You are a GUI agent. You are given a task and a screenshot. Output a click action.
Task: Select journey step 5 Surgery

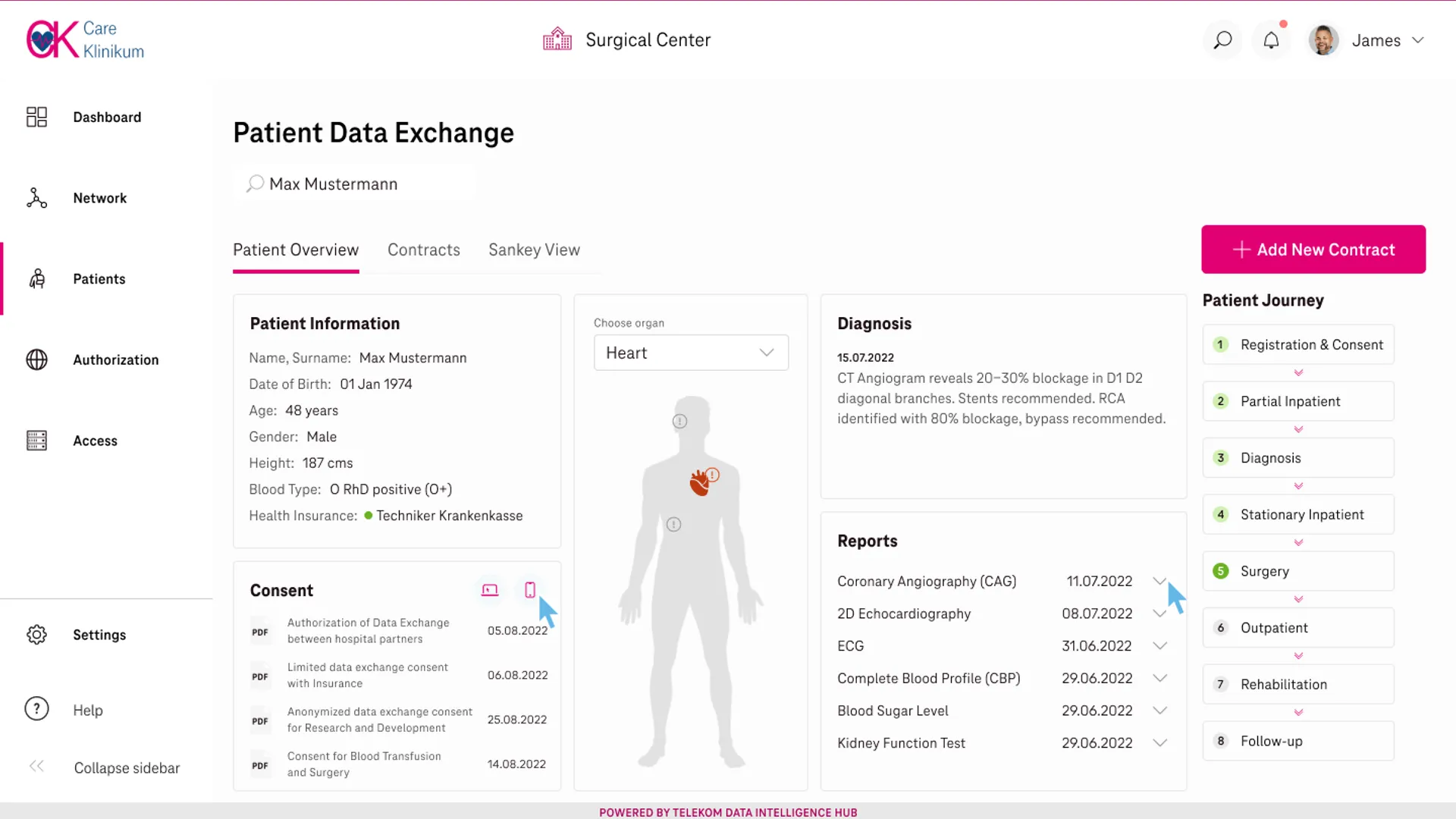(x=1298, y=571)
